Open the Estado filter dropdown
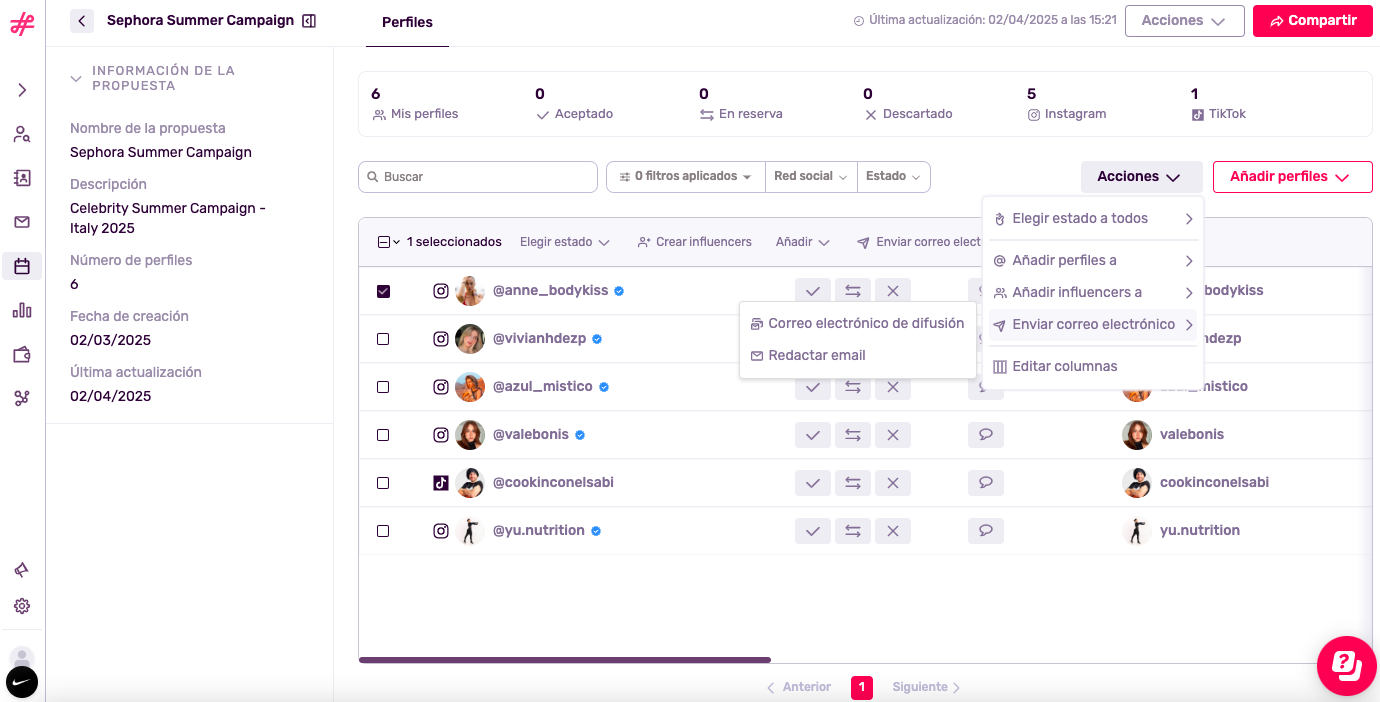 [893, 177]
